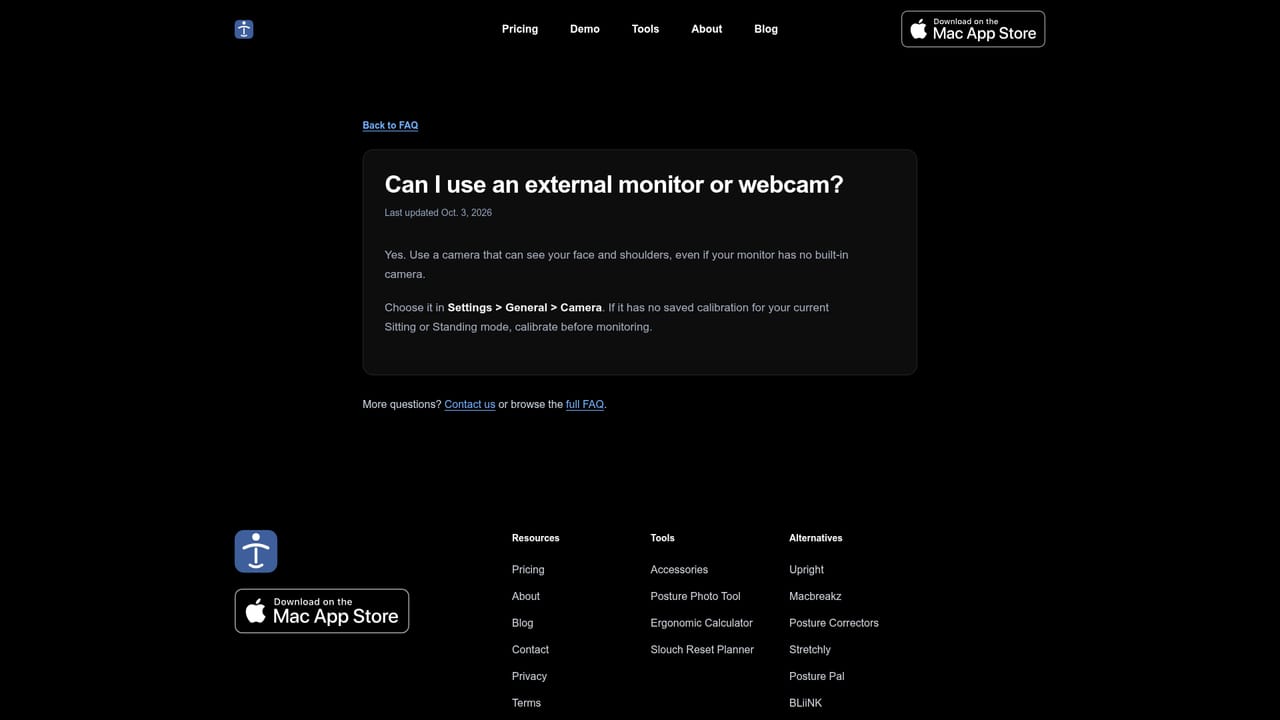Open the Pricing page from the top navigation

coord(520,29)
